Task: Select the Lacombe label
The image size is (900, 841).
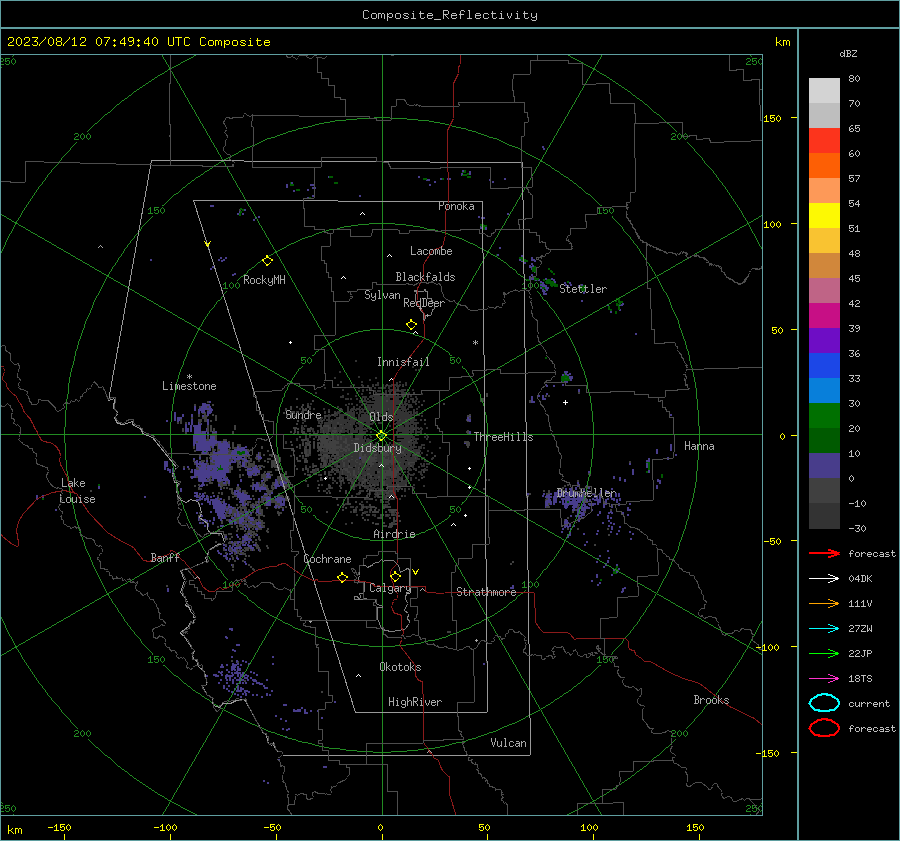Action: tap(431, 251)
